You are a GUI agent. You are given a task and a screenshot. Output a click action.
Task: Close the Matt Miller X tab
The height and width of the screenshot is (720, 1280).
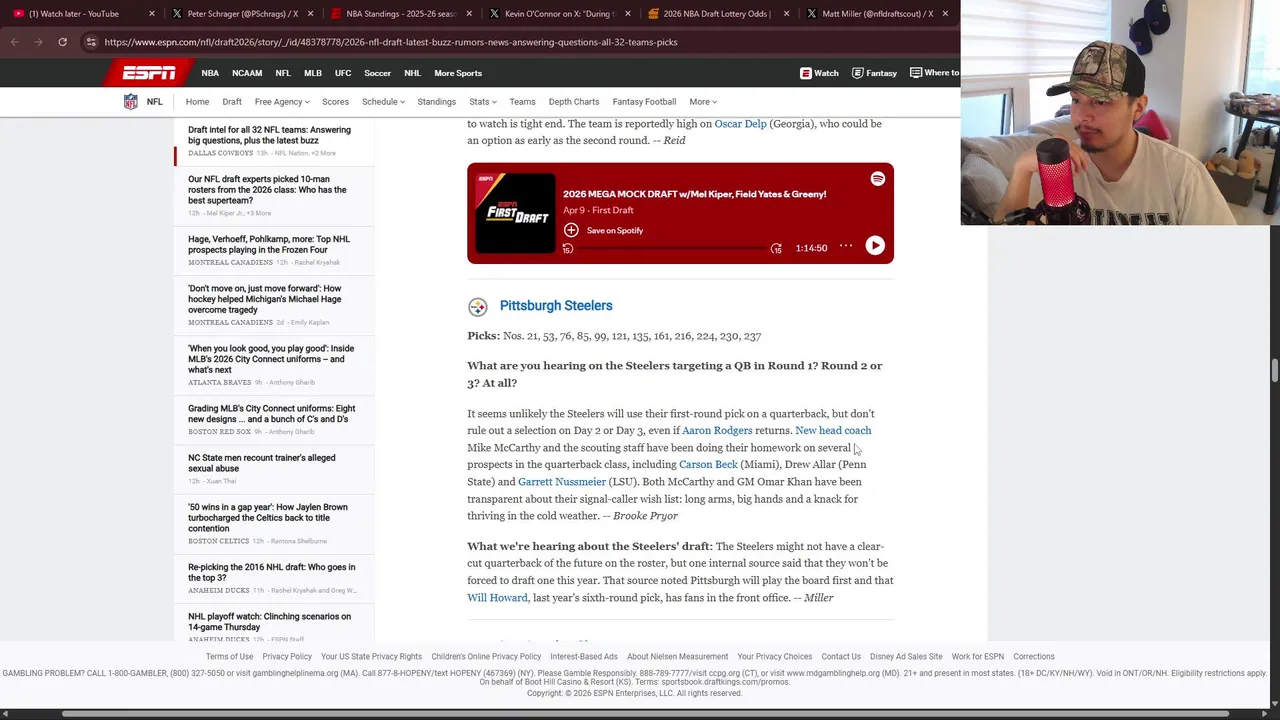944,14
